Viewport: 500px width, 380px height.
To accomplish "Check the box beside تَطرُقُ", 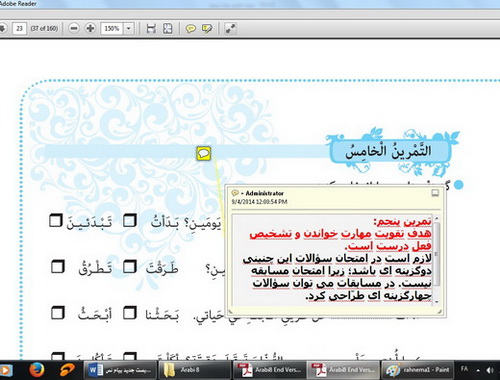I will [58, 267].
